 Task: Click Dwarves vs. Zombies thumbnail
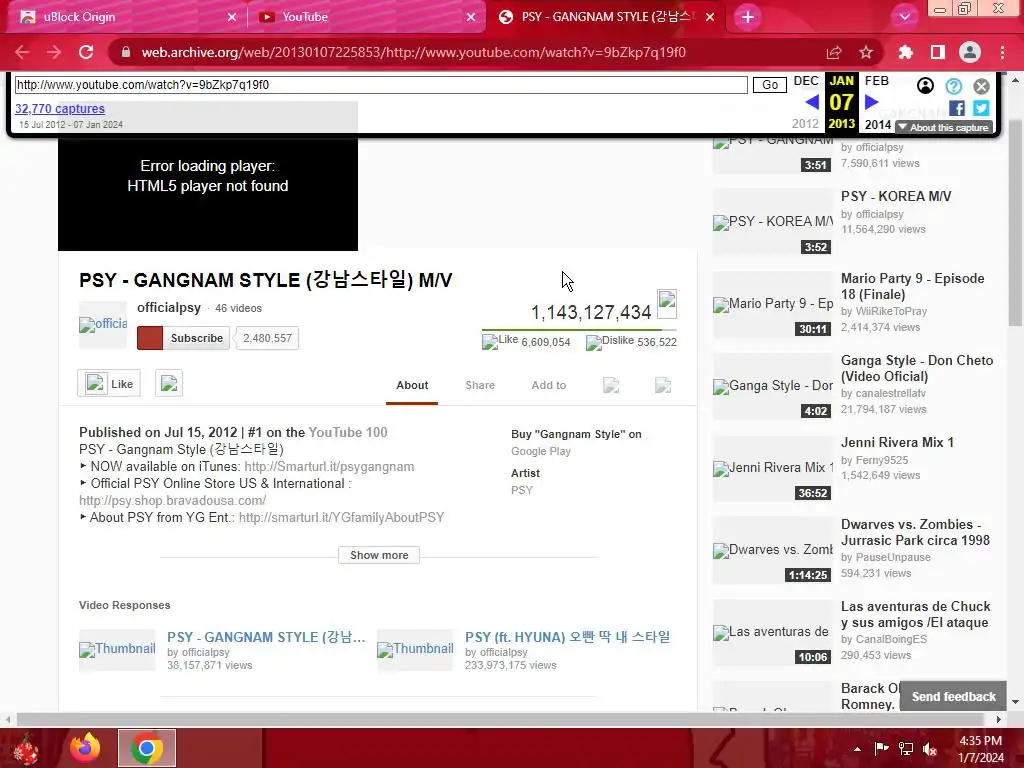click(773, 551)
